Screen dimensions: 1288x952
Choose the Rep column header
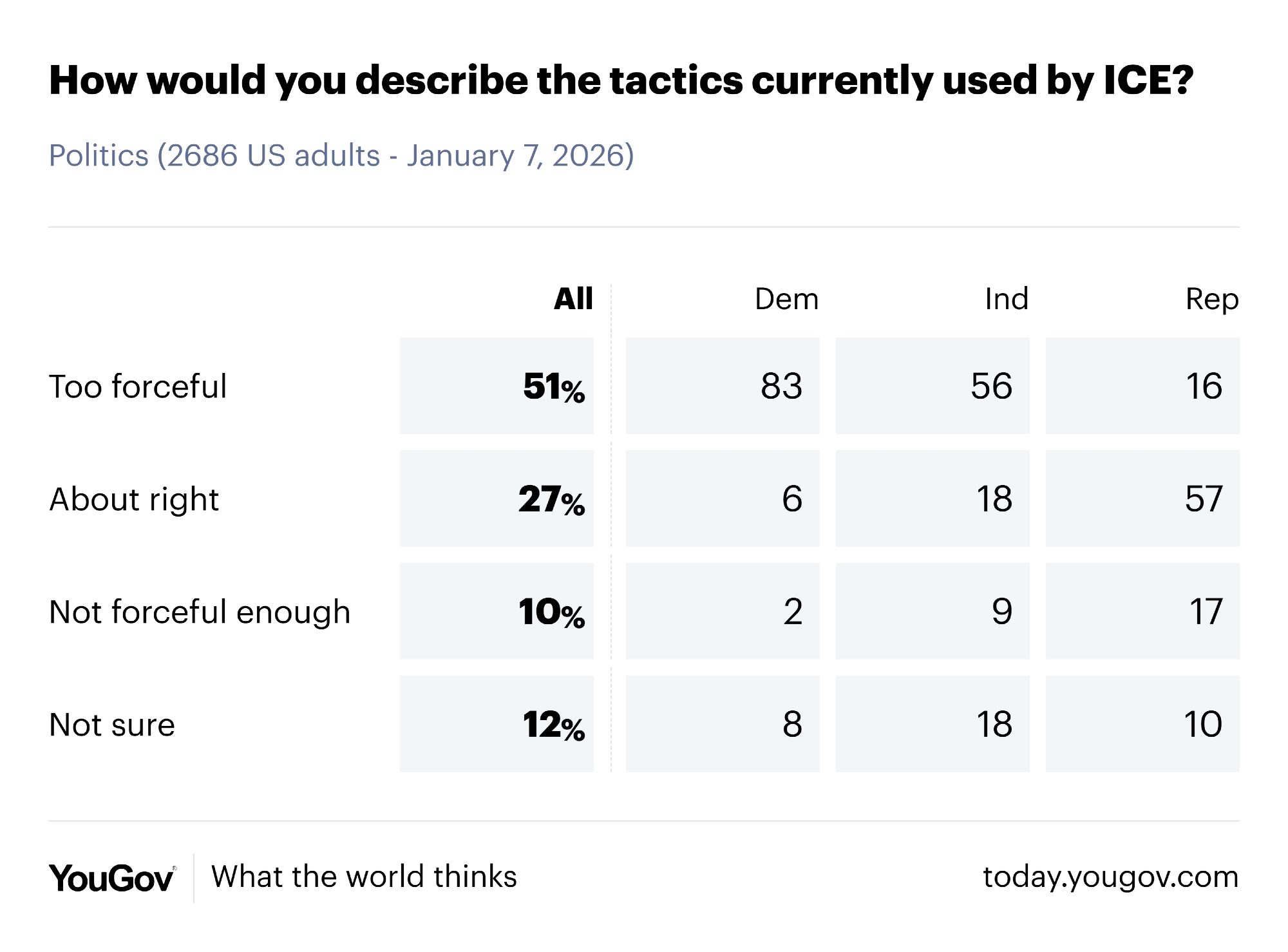1212,299
